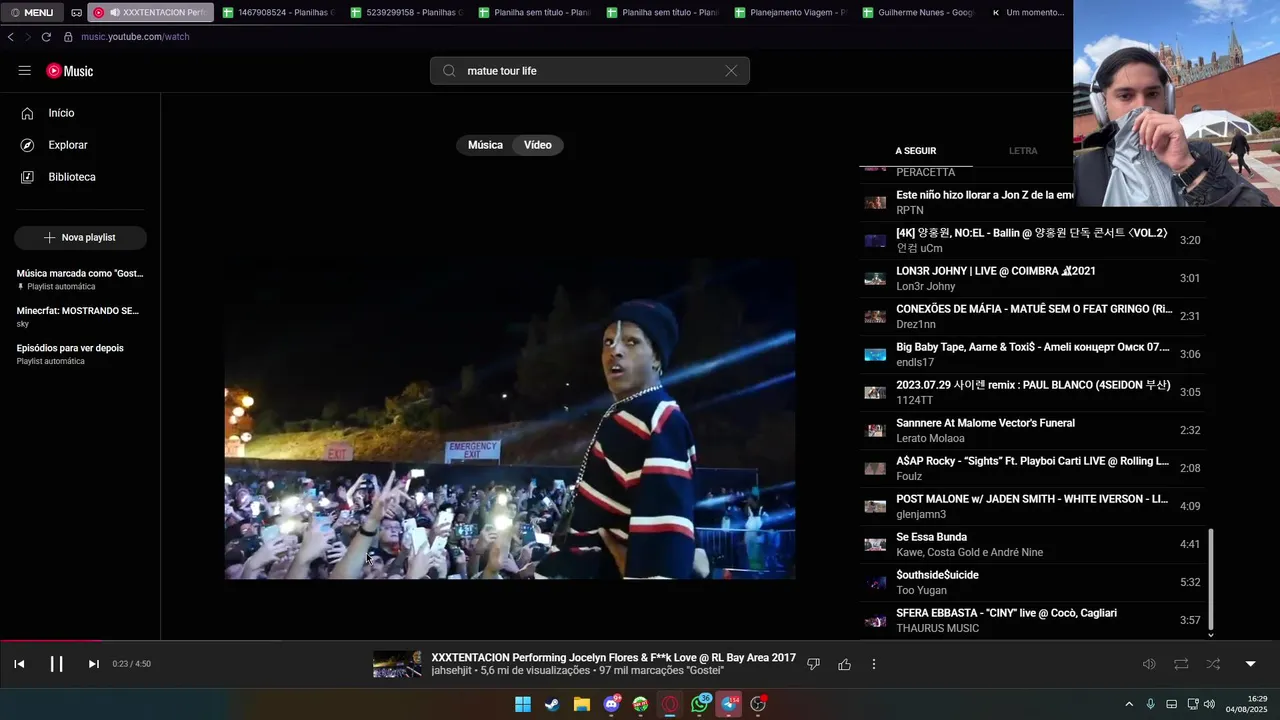Play Ballin NO:EL concert video in queue
1280x720 pixels.
click(x=1034, y=240)
